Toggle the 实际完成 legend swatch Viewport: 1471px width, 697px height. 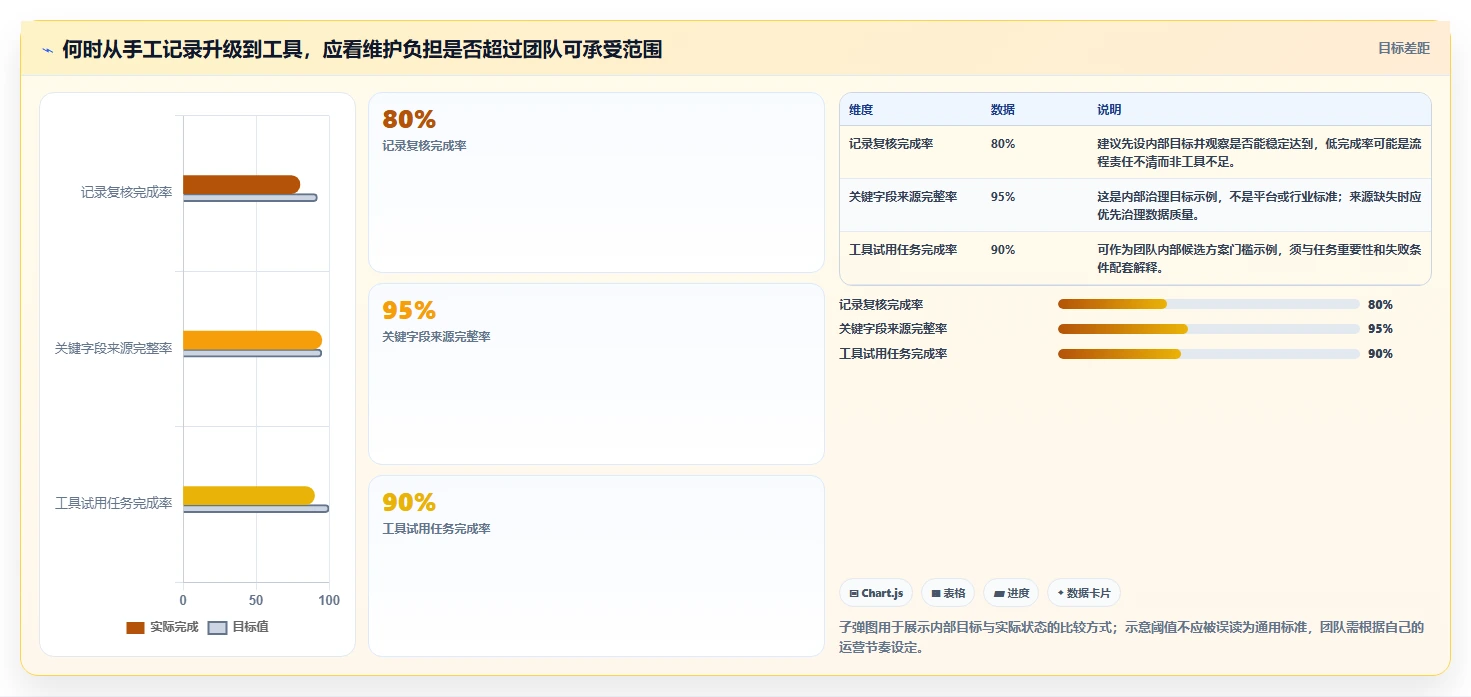(x=135, y=627)
